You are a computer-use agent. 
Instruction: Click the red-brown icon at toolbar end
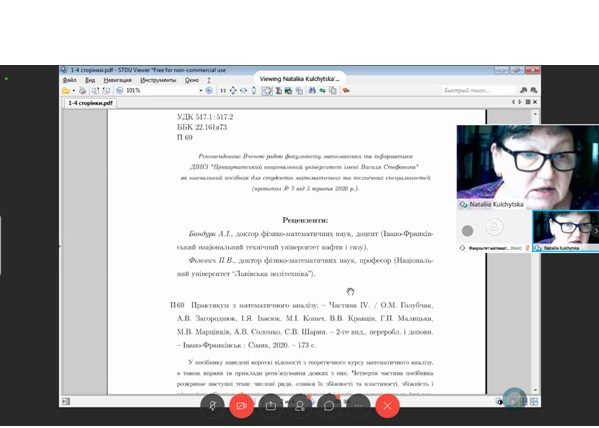pos(346,91)
